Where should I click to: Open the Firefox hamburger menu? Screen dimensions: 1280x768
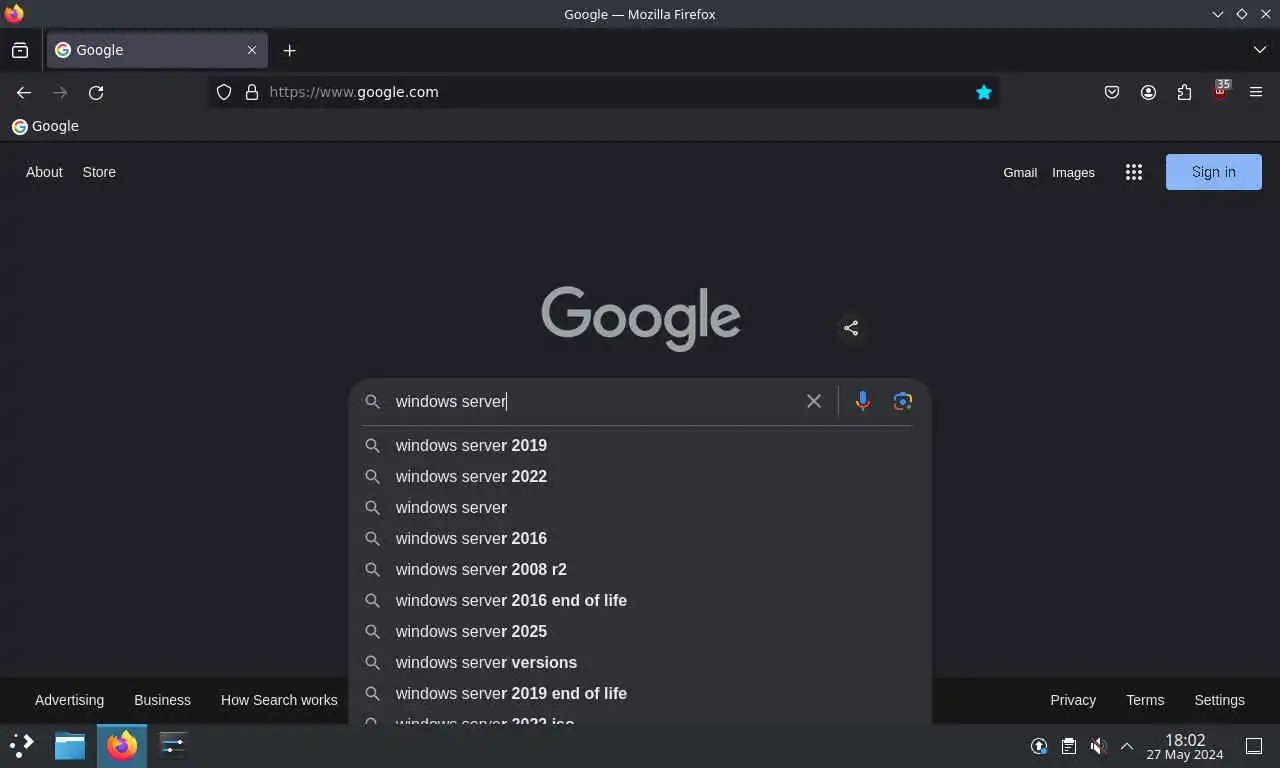pyautogui.click(x=1256, y=92)
